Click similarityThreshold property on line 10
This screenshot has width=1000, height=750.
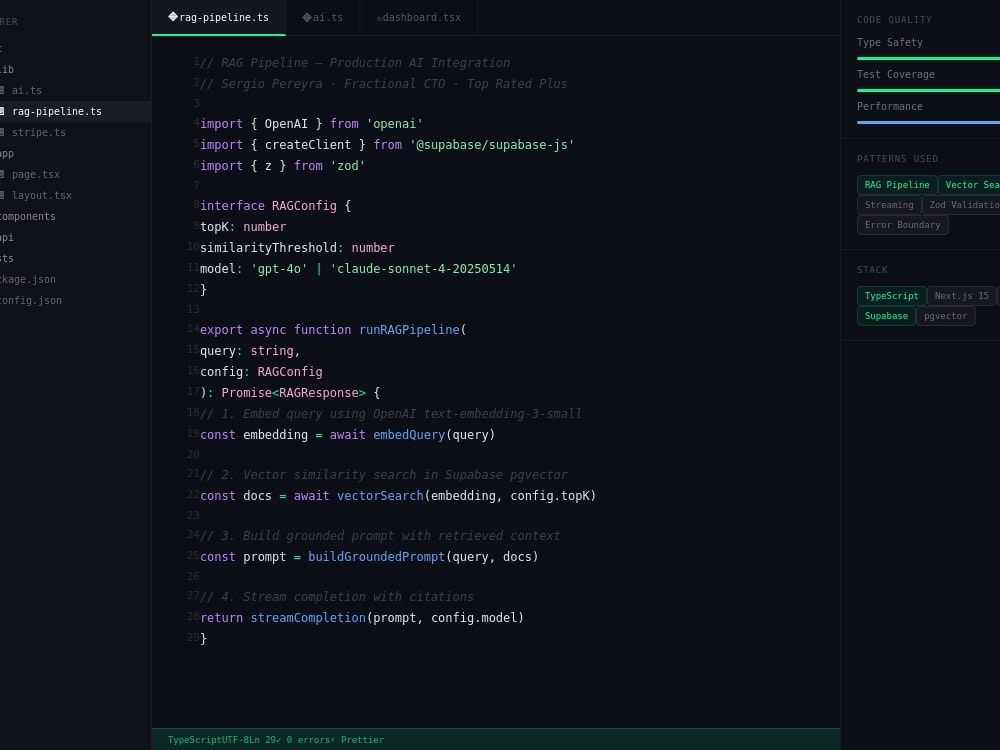[268, 247]
